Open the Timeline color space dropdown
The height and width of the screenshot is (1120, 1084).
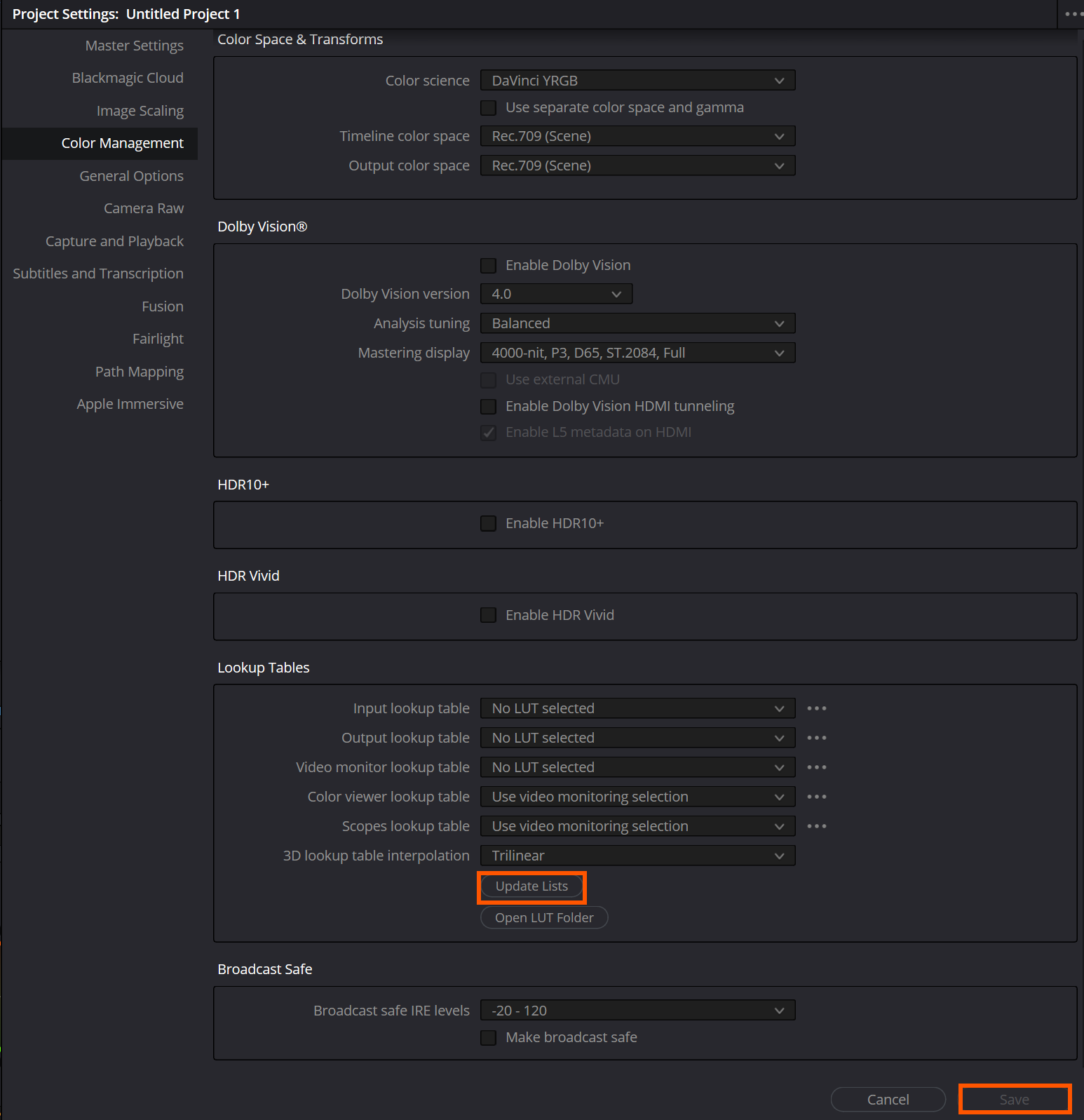point(637,136)
